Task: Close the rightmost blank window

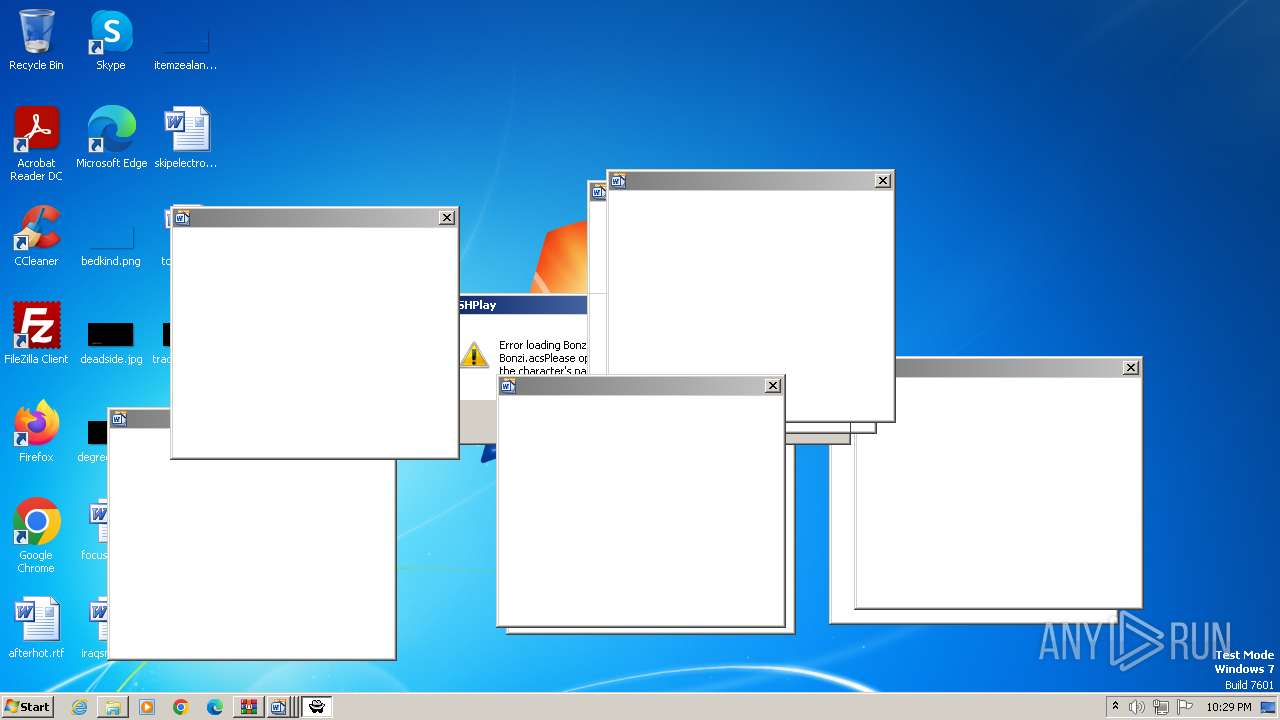Action: pyautogui.click(x=1131, y=367)
